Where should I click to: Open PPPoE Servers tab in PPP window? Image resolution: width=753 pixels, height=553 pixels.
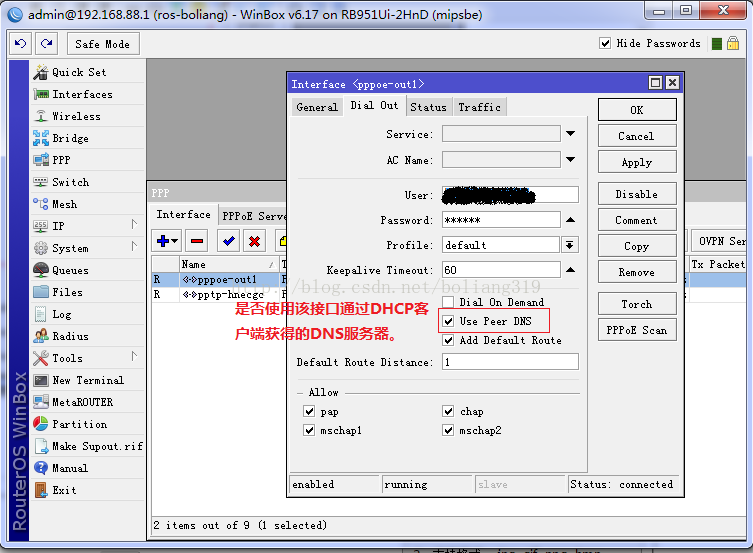(x=255, y=216)
